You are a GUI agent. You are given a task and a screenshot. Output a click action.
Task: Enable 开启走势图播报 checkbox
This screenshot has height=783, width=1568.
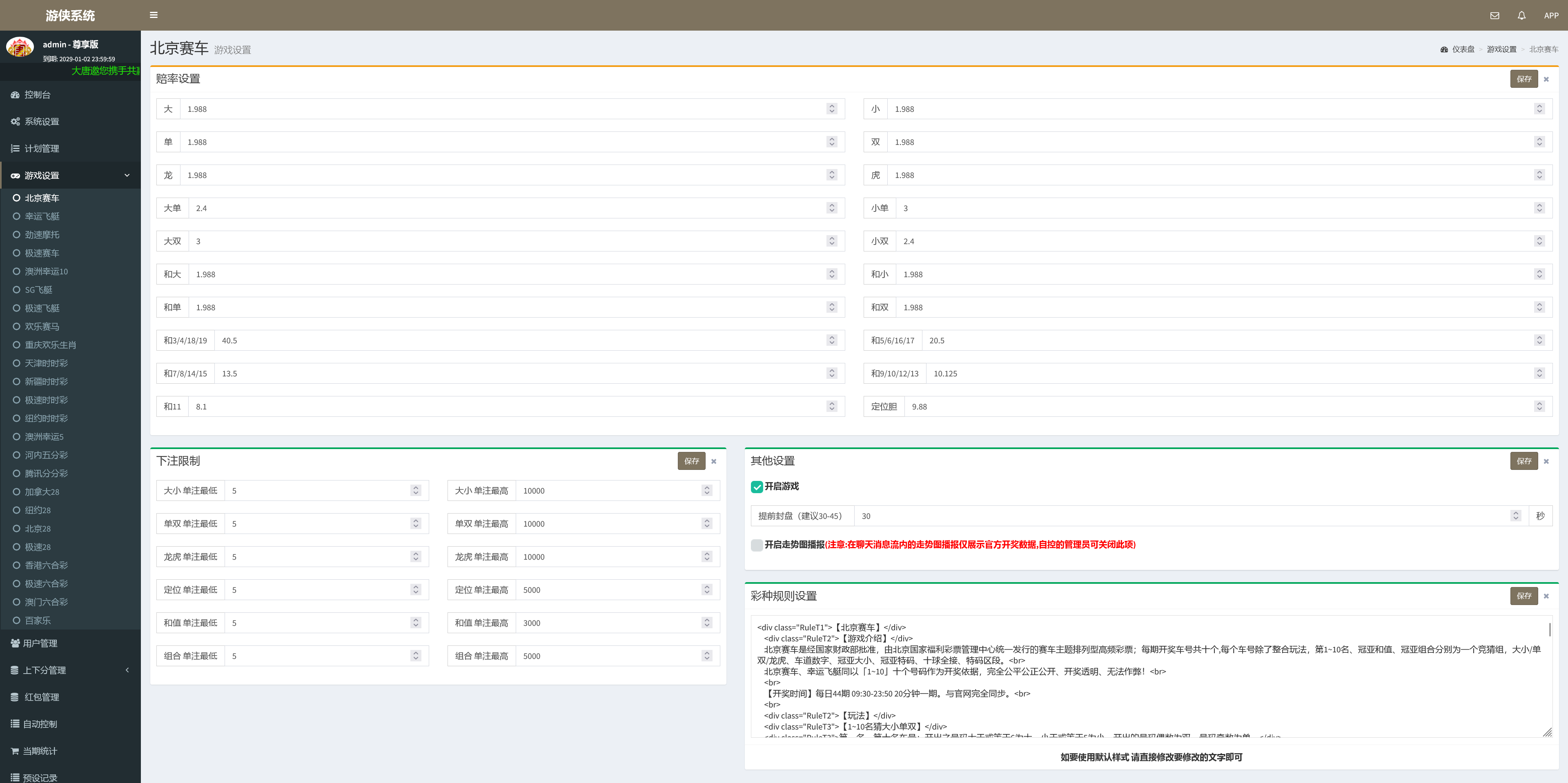coord(757,545)
